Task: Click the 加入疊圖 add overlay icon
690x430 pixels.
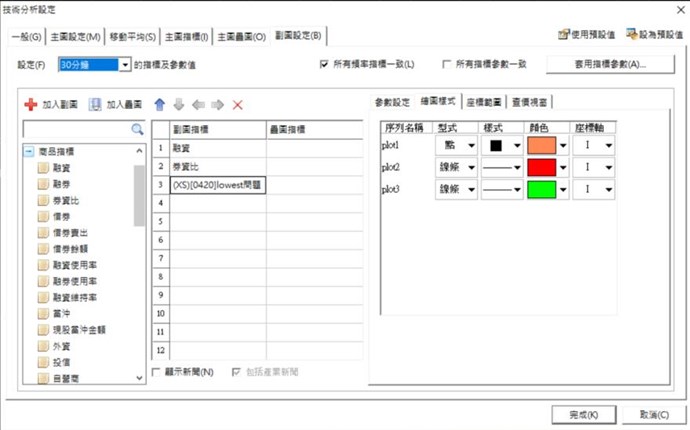Action: (95, 105)
